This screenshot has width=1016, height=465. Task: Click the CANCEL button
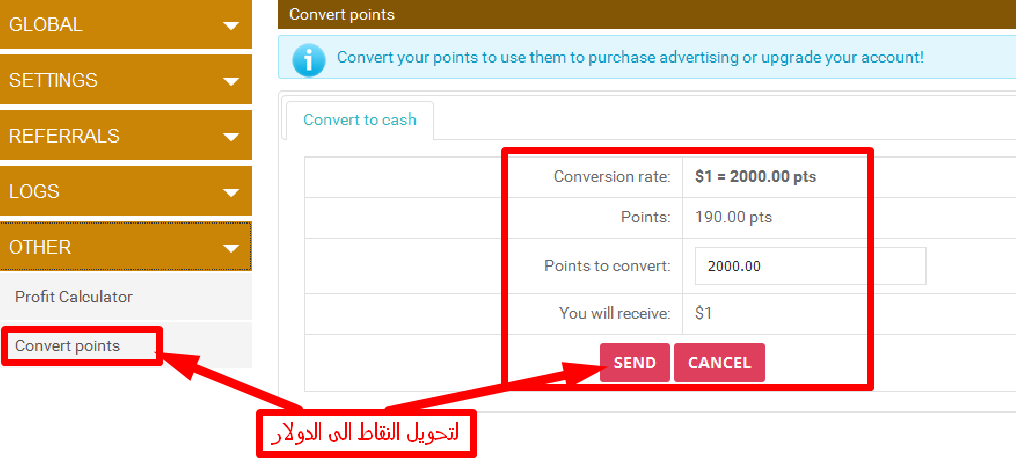click(719, 363)
